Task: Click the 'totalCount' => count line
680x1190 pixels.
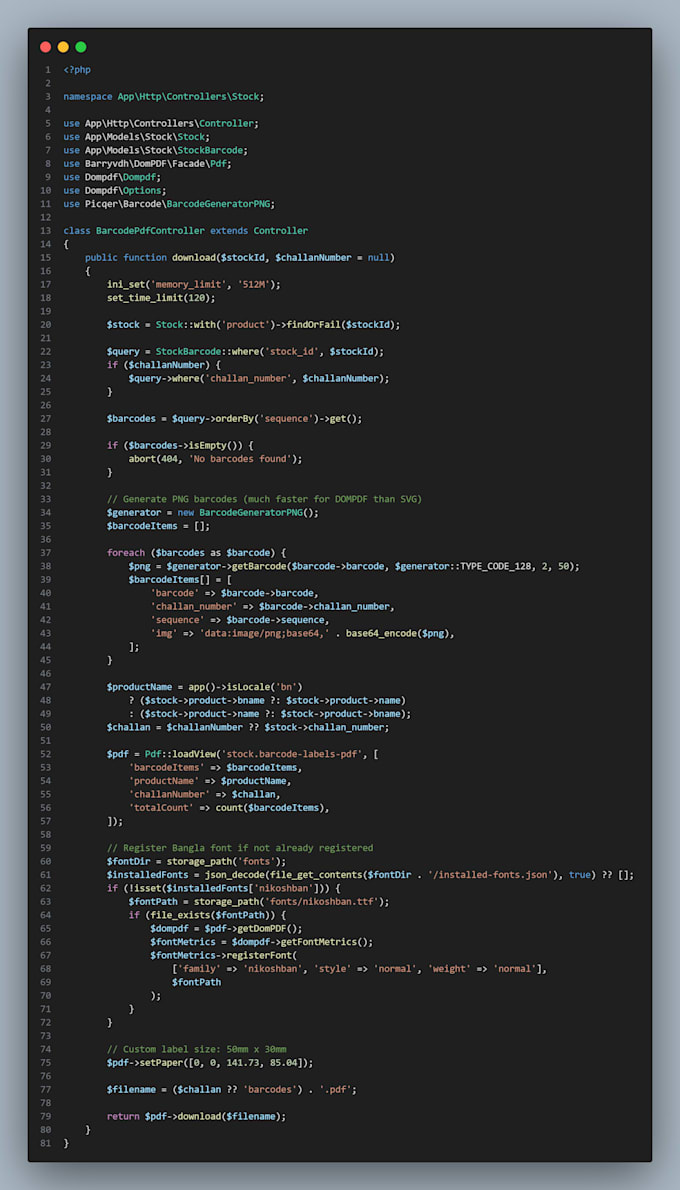Action: click(x=229, y=807)
